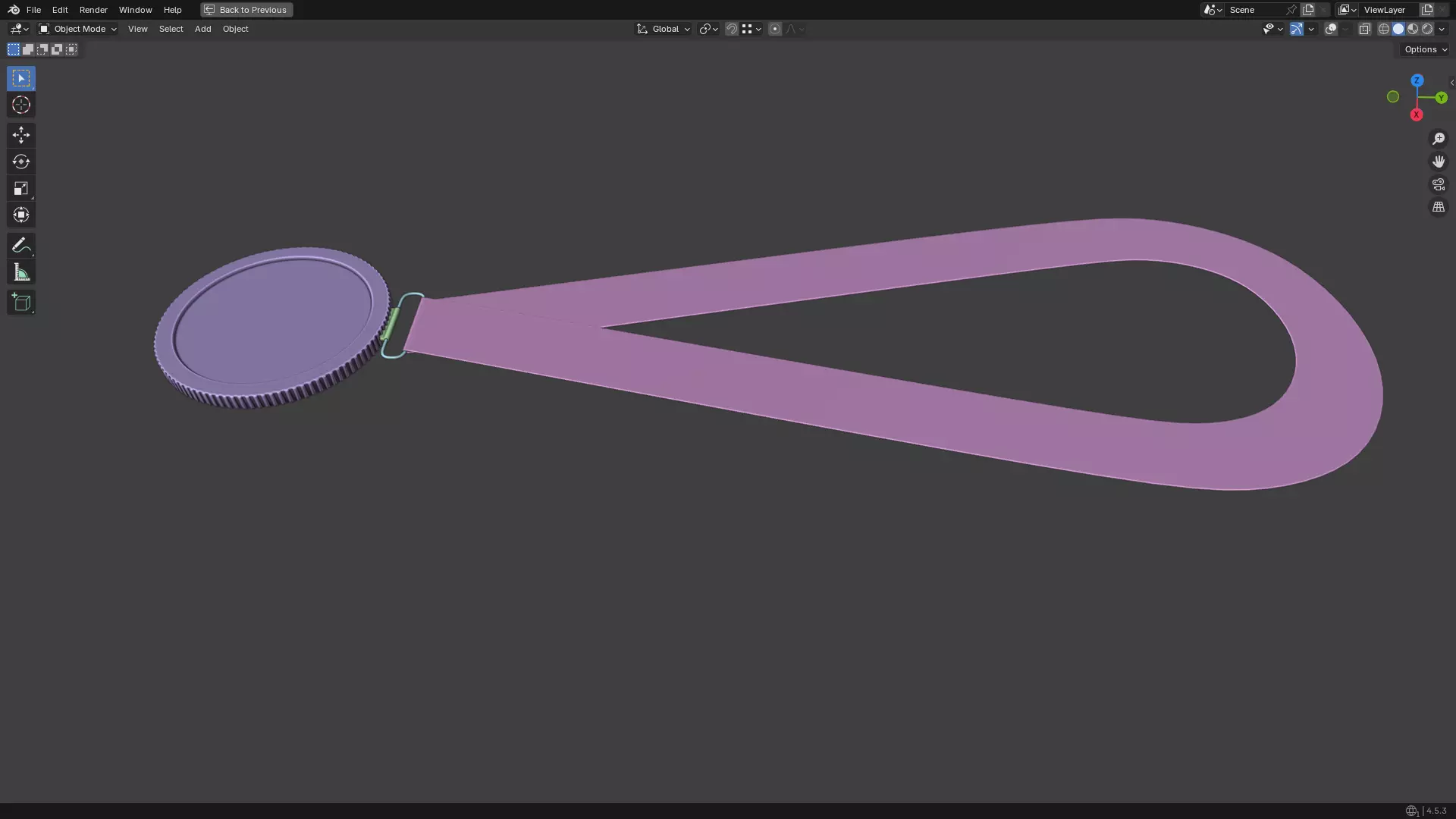Click Back to Previous button
1456x819 pixels.
(x=246, y=10)
